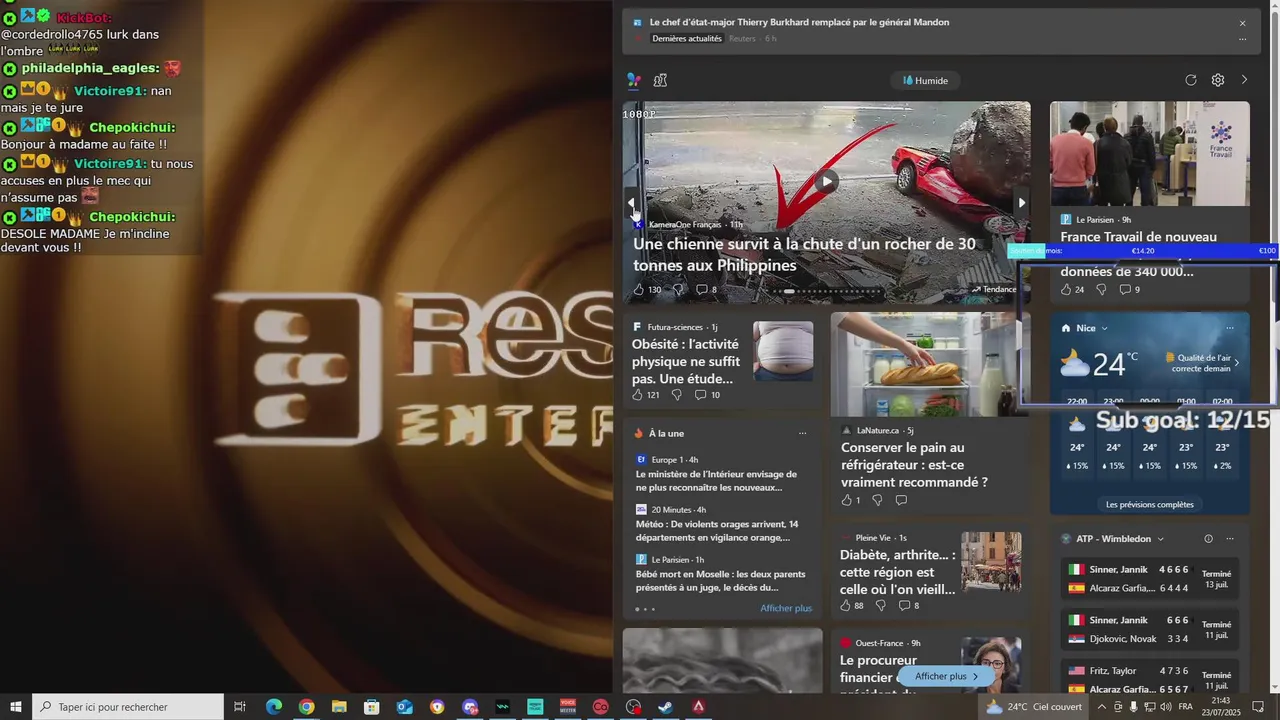Screen dimensions: 1280x720
Task: Open Google Chrome from the taskbar
Action: [x=306, y=707]
